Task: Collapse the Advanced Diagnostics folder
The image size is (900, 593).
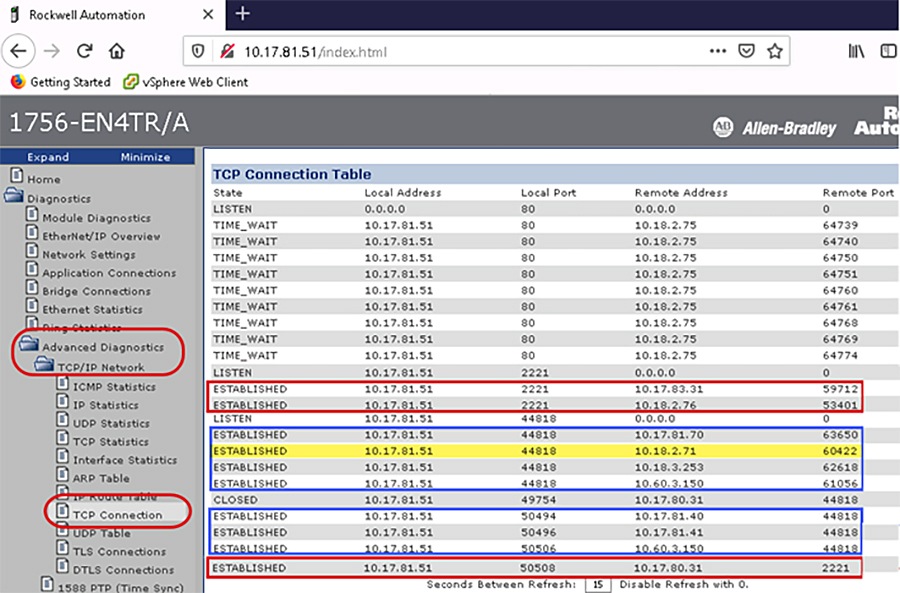Action: pyautogui.click(x=28, y=344)
